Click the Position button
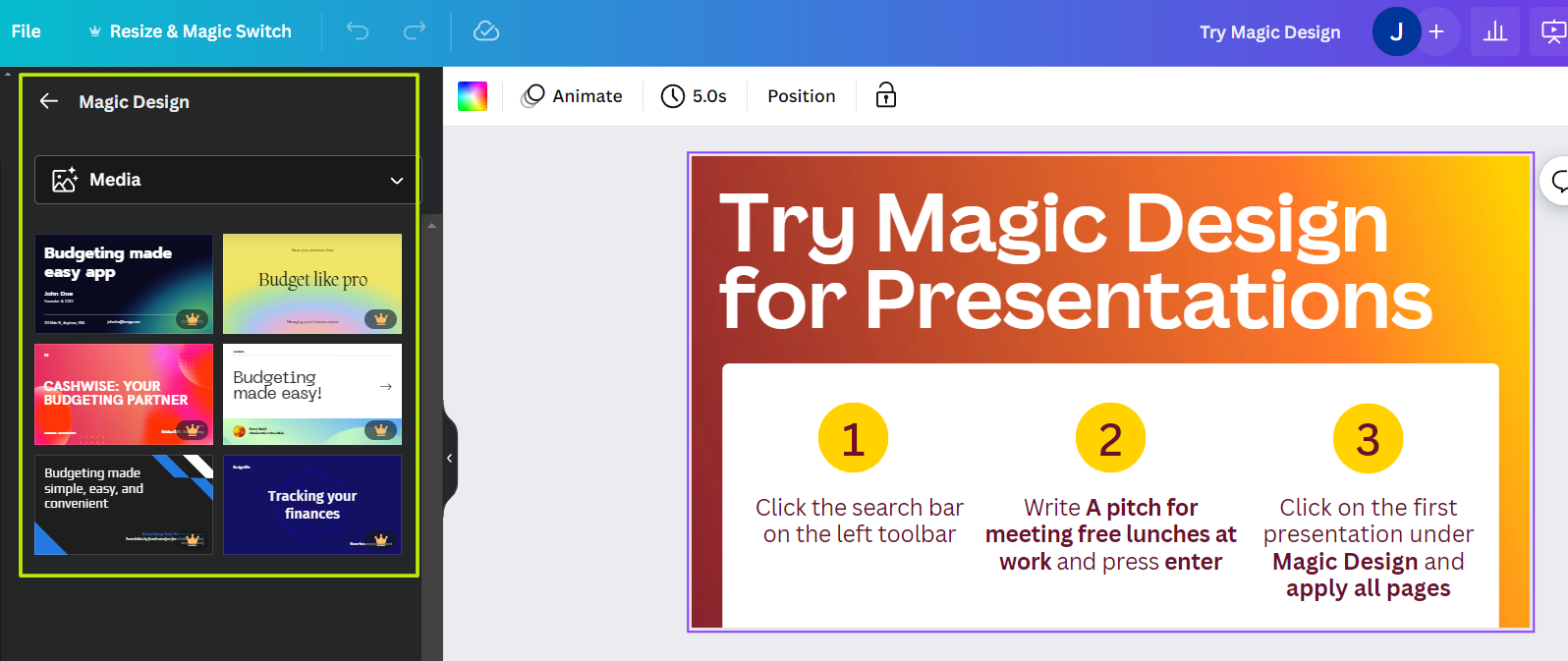This screenshot has width=1568, height=661. point(802,96)
